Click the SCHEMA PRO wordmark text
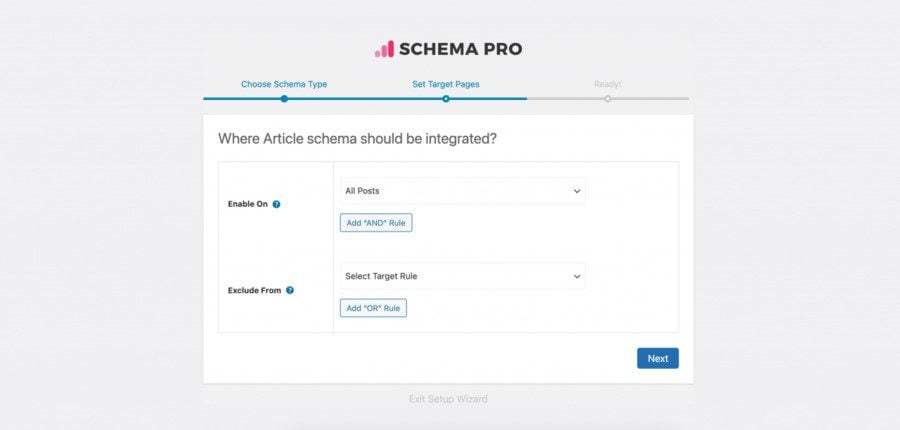The image size is (900, 430). pos(460,49)
